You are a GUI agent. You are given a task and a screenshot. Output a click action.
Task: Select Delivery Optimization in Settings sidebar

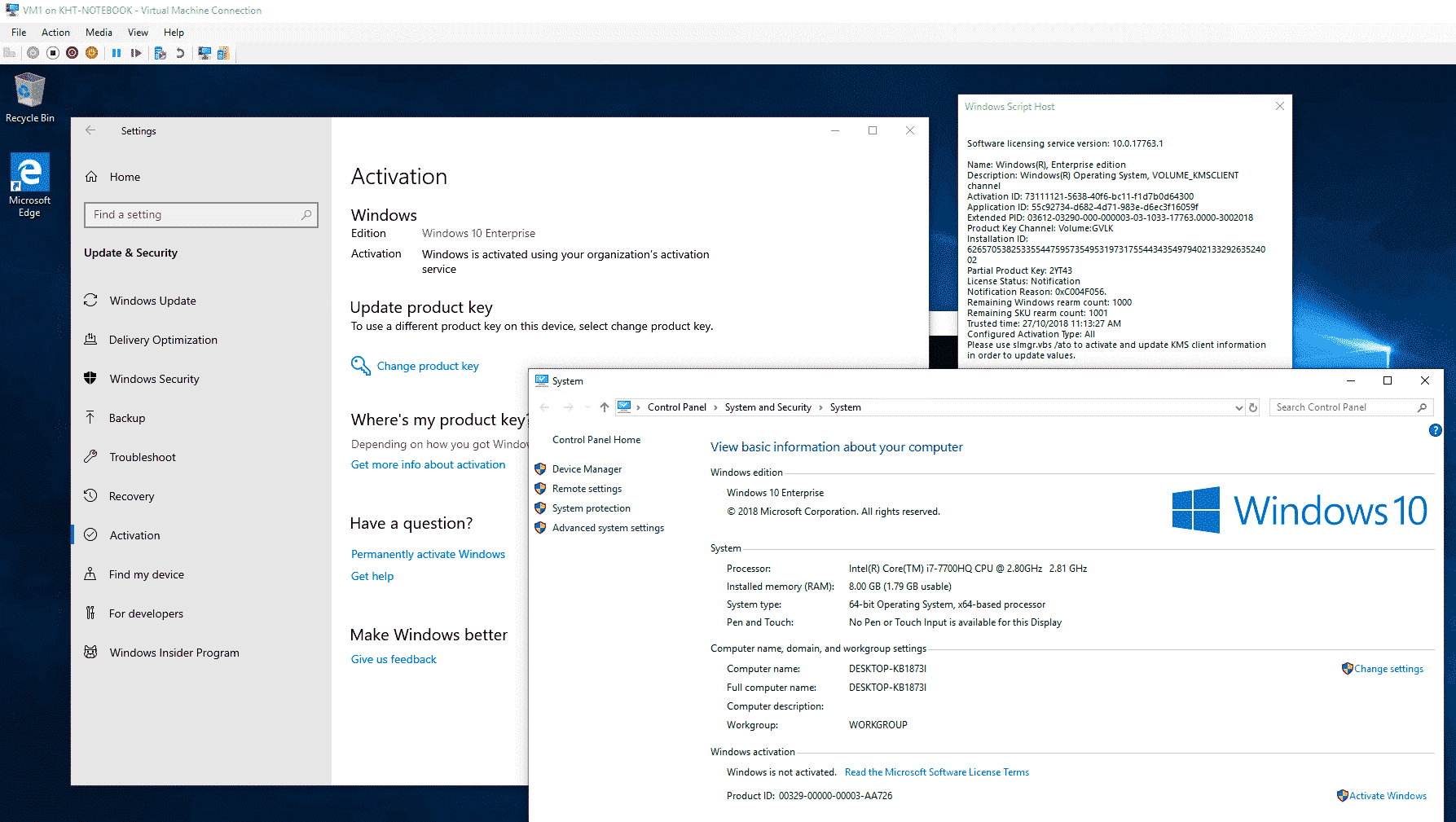[201, 340]
